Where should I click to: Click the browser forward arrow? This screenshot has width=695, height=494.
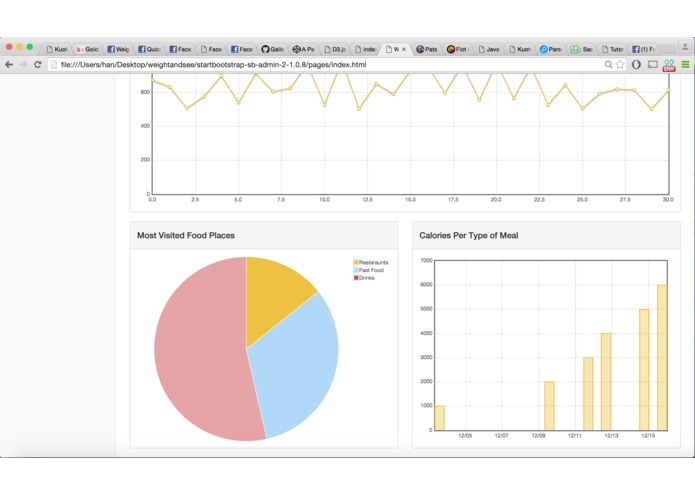tap(23, 65)
